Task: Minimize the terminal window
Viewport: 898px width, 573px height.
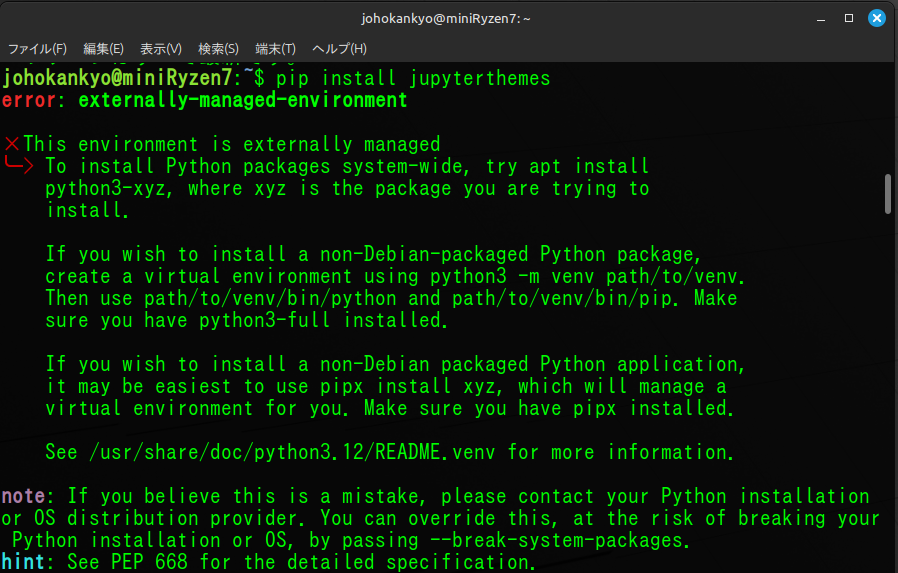Action: [821, 18]
